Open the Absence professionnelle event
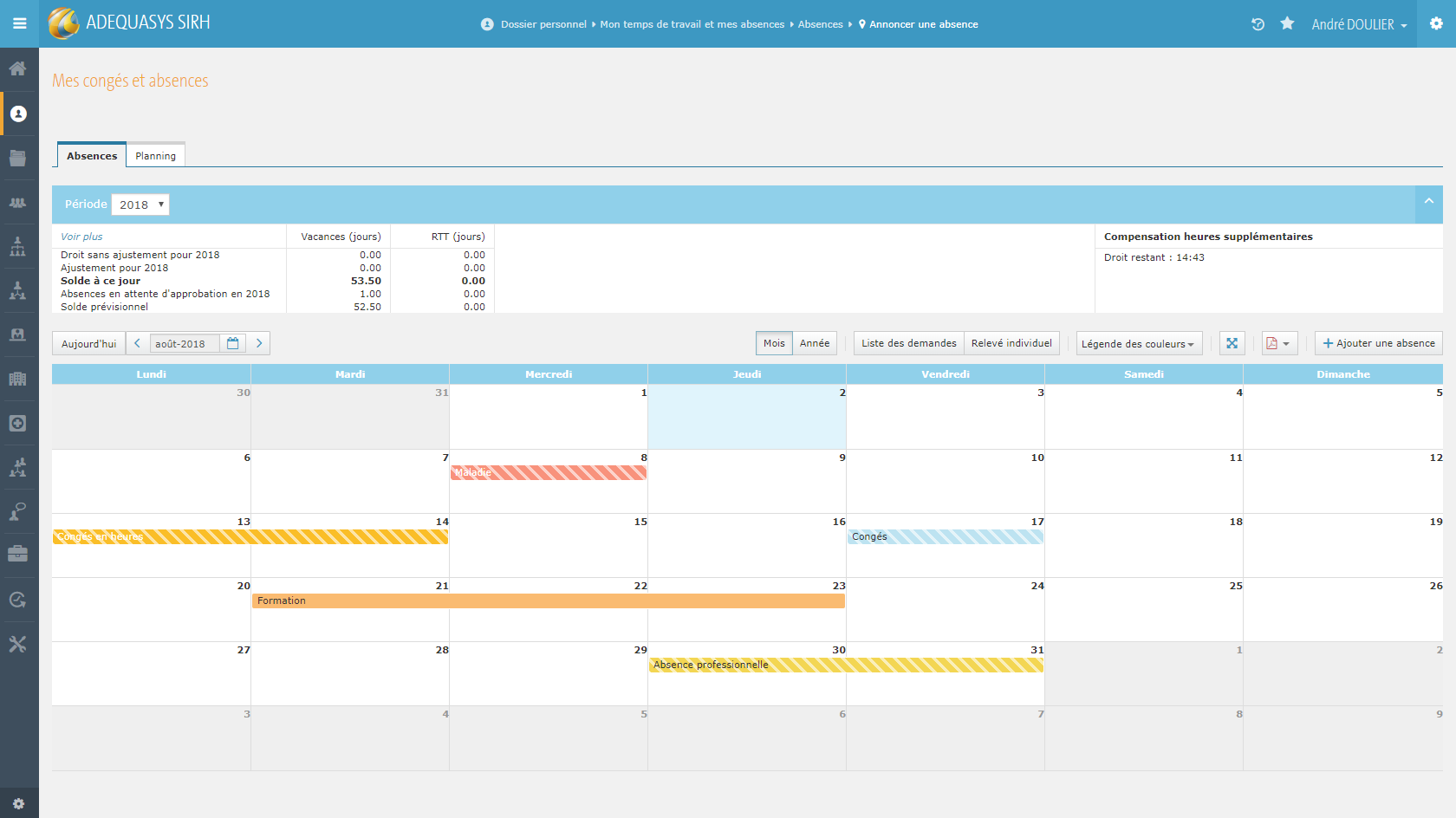The width and height of the screenshot is (1456, 818). 846,665
